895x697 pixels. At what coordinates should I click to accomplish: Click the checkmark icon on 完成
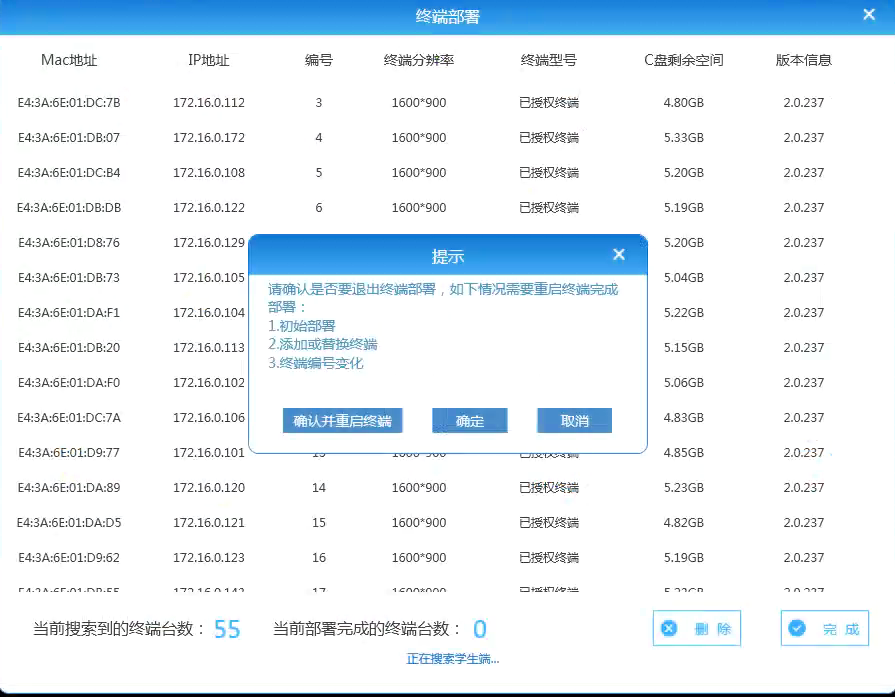(797, 629)
